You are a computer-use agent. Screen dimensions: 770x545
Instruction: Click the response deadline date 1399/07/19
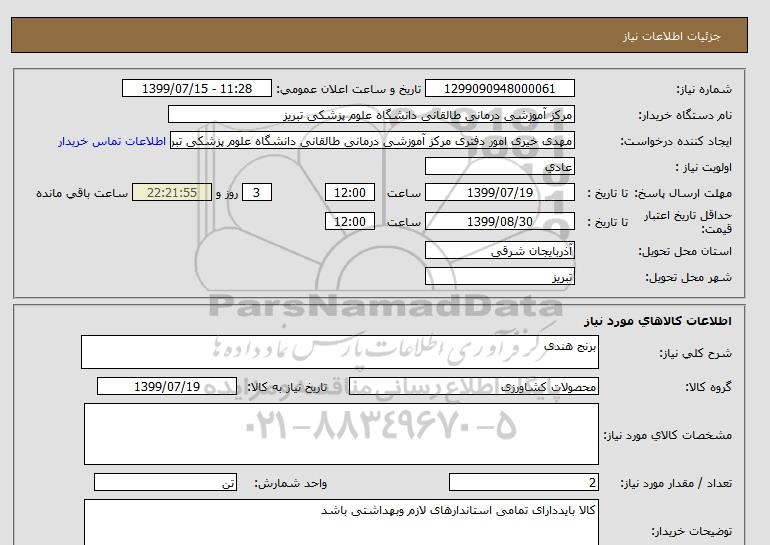pyautogui.click(x=499, y=192)
